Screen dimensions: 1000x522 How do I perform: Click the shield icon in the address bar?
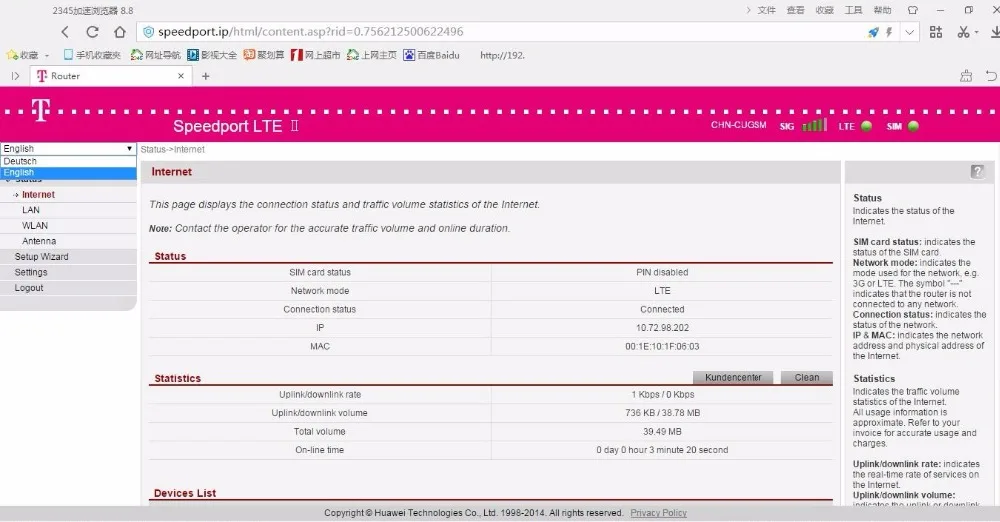click(149, 32)
